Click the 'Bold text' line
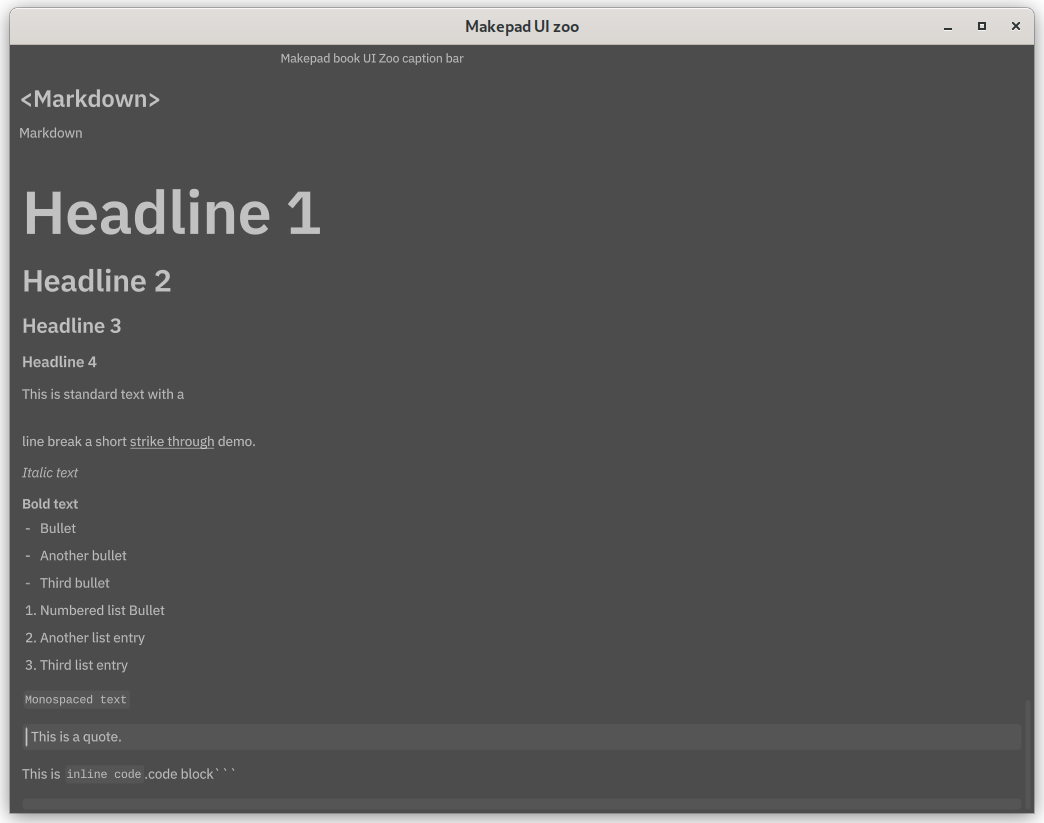This screenshot has height=823, width=1044. (x=50, y=503)
